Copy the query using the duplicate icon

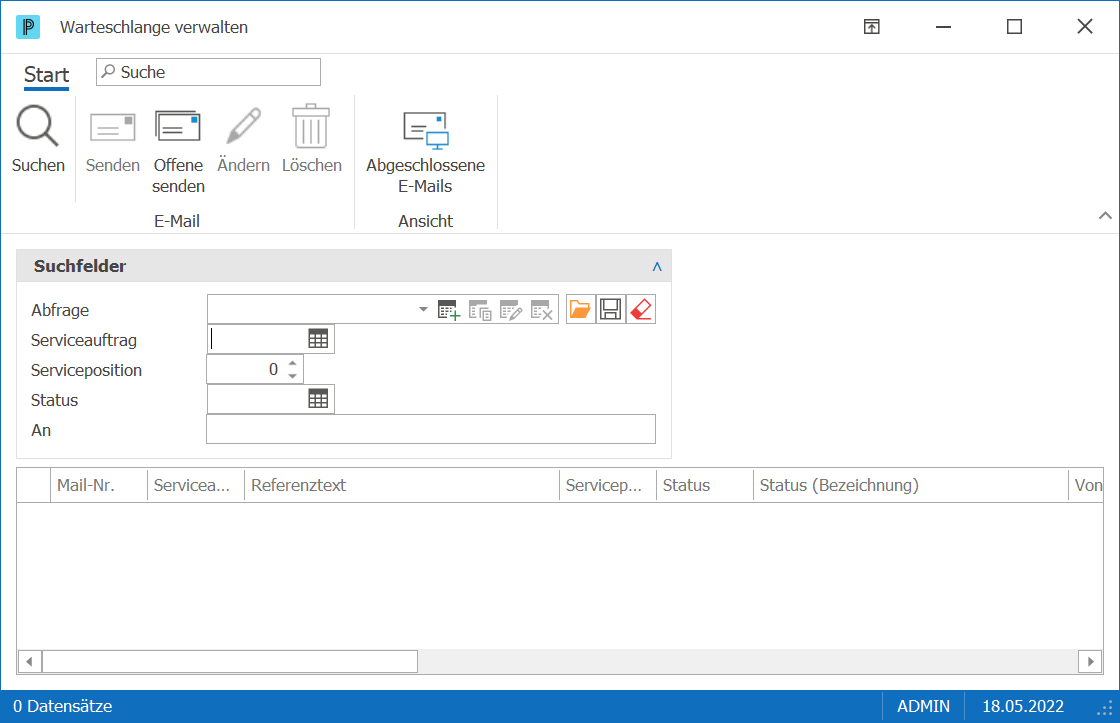pos(480,310)
